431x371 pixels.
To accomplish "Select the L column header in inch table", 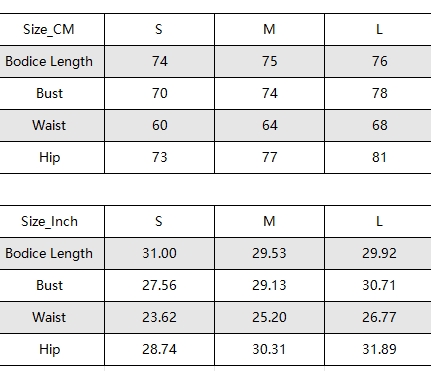I will click(379, 221).
